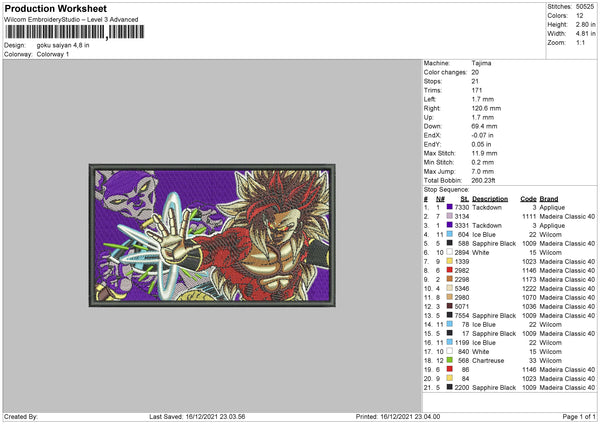The image size is (600, 424).
Task: Click 'Wilcom EmbroideryStudio – Level 3 Advanced' subtitle
Action: point(71,19)
